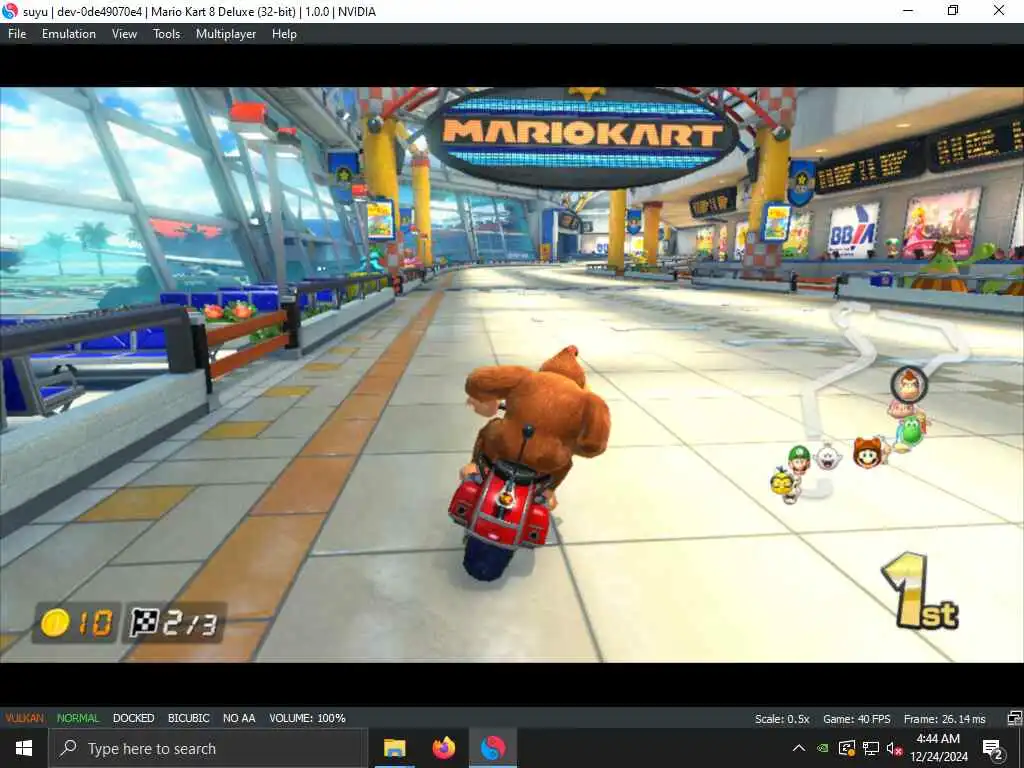Screen dimensions: 1024x768
Task: Click the window title bar text
Action: (x=199, y=11)
